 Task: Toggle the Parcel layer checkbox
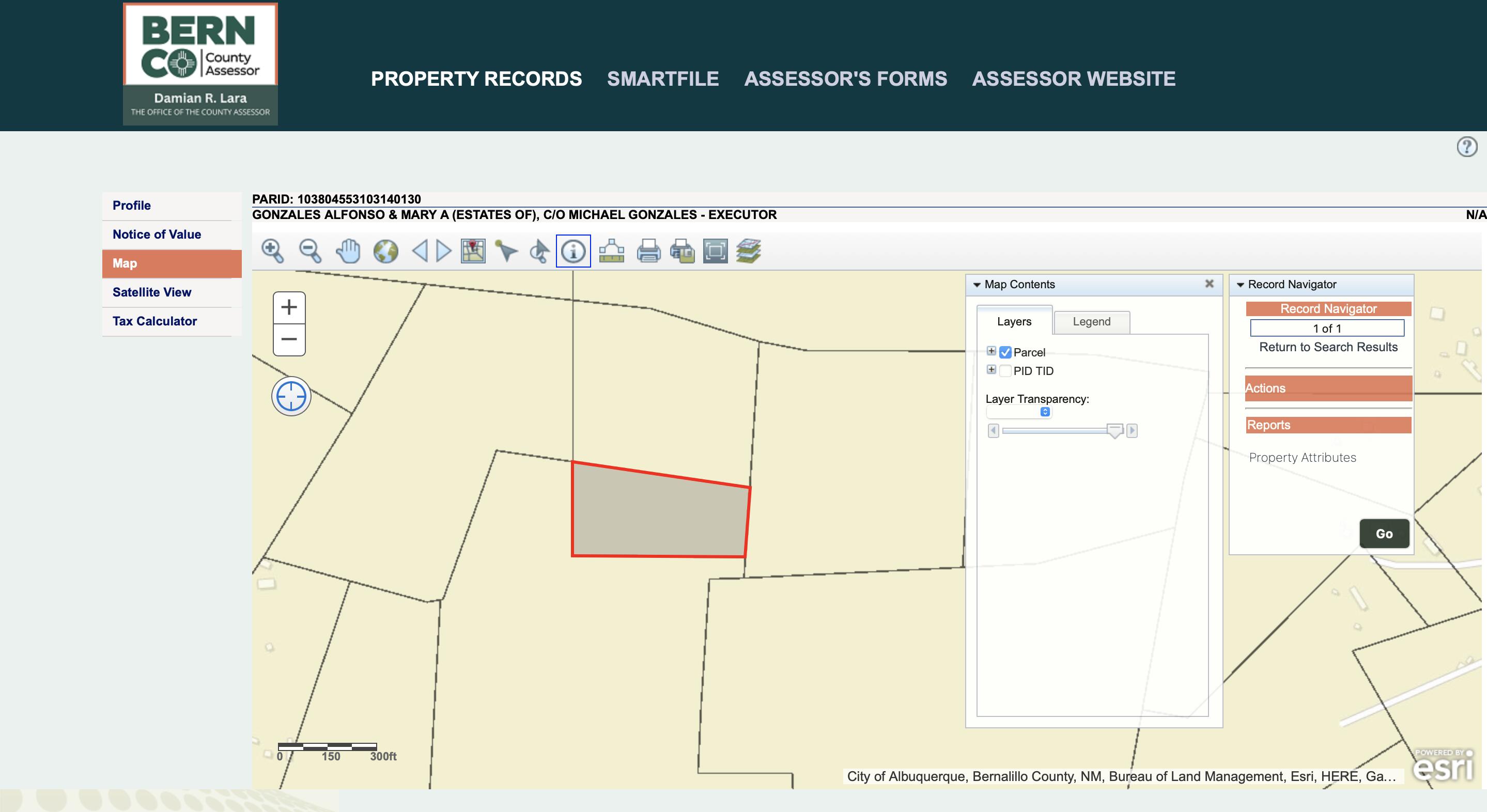[x=1005, y=352]
